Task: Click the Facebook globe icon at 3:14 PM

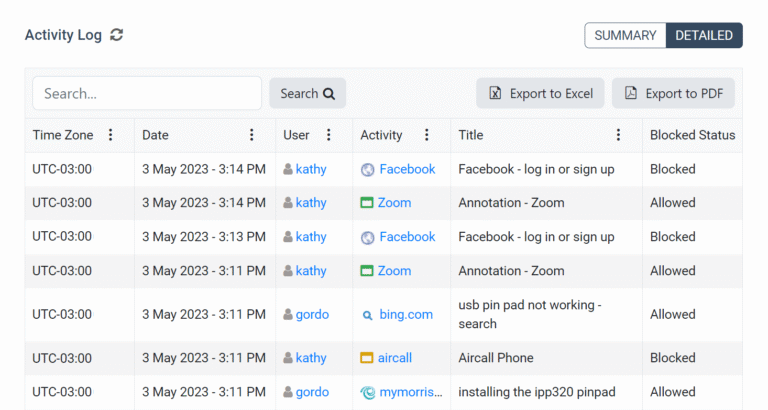Action: (367, 169)
